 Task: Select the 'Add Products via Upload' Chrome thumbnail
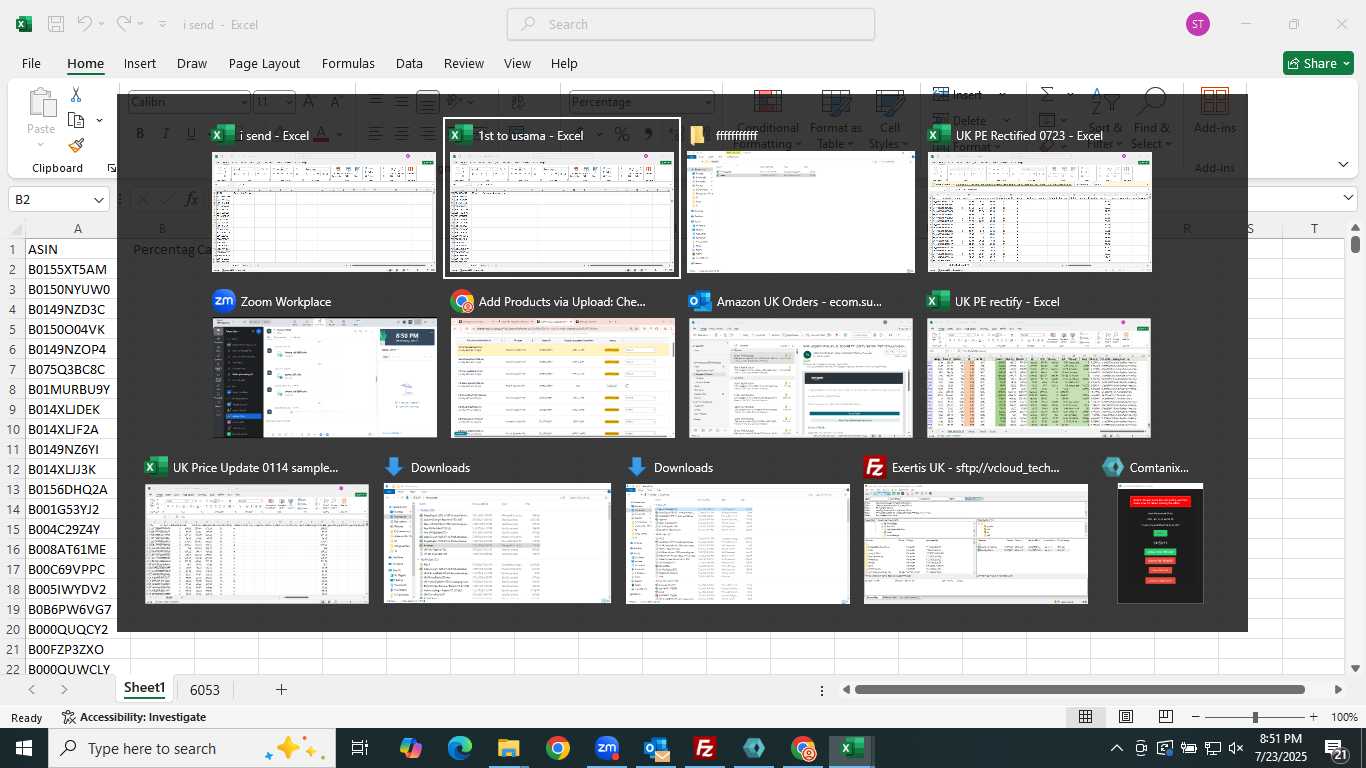[x=562, y=365]
